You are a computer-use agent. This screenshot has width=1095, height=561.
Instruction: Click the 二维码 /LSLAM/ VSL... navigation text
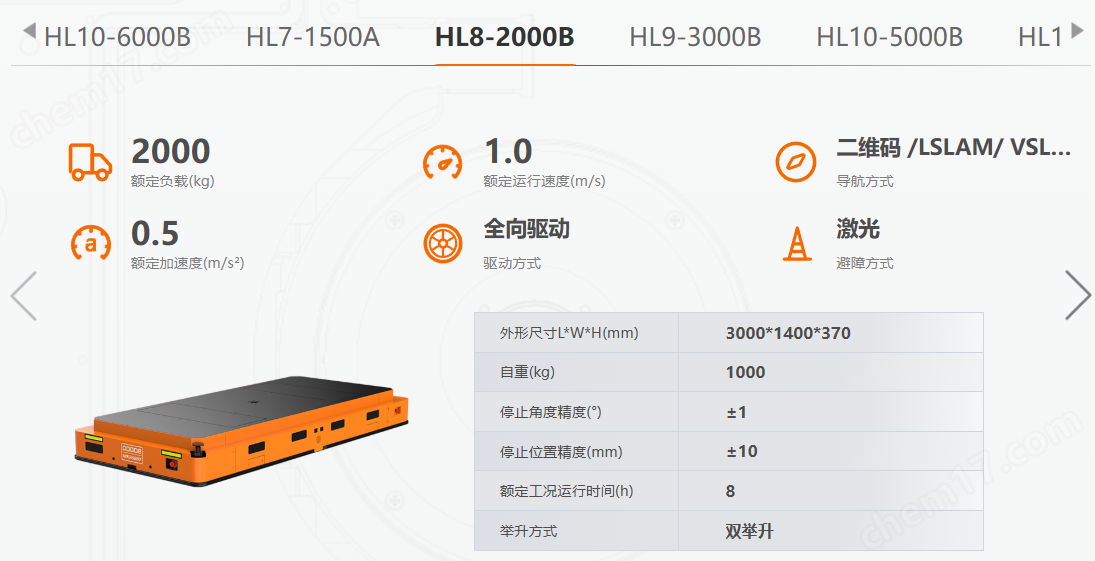(953, 147)
